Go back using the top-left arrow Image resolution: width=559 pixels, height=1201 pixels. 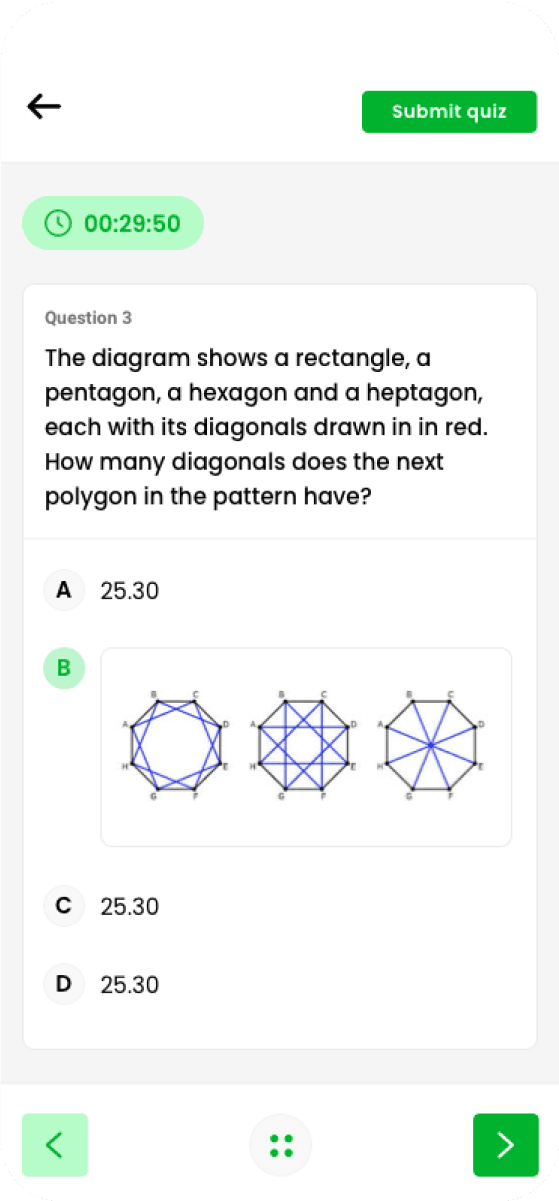pyautogui.click(x=44, y=106)
